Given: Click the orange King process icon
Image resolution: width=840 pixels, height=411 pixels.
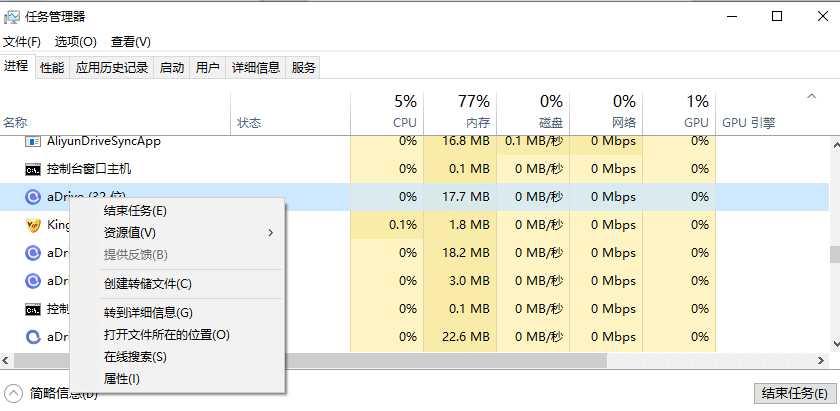Looking at the screenshot, I should coord(32,225).
